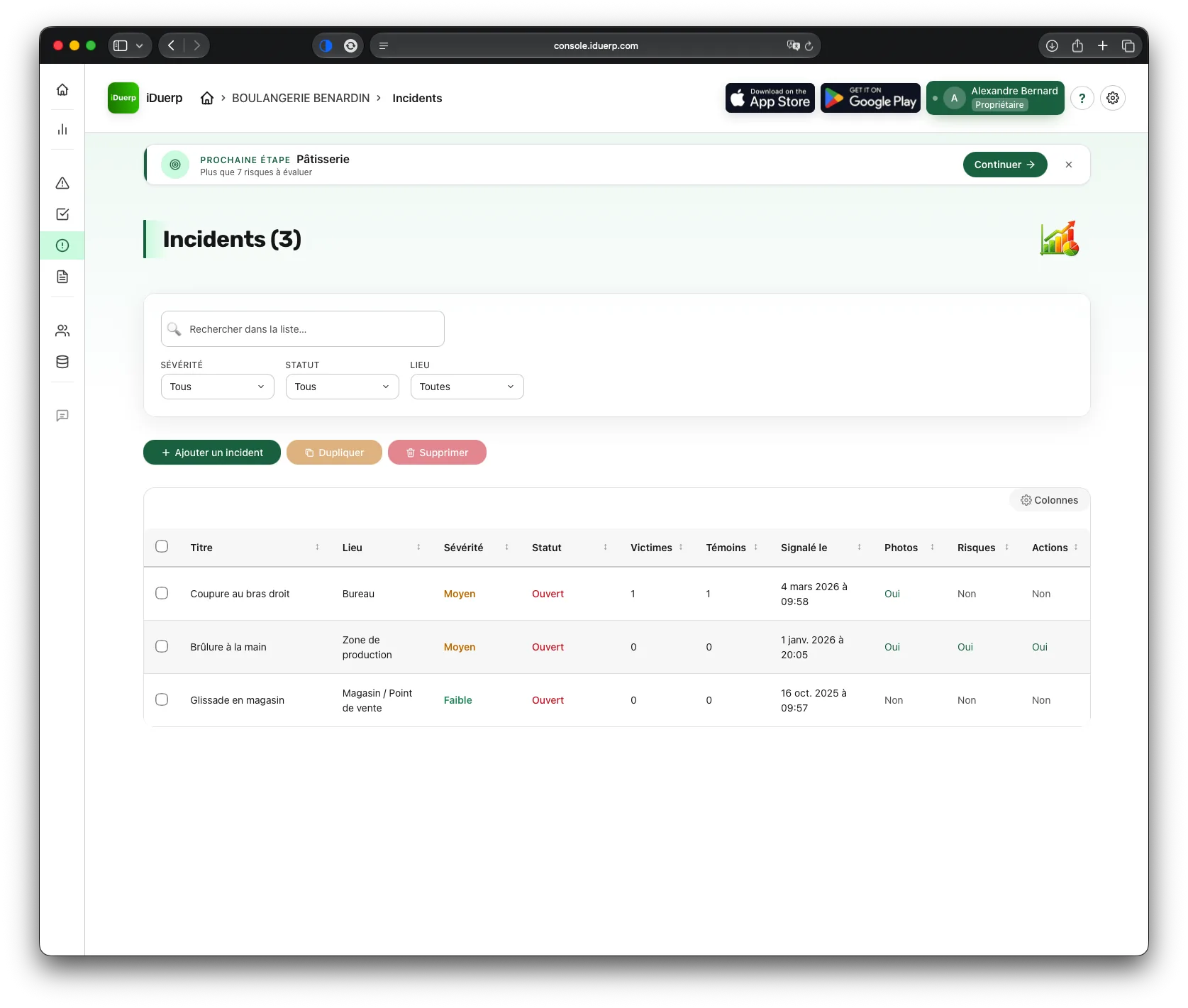Open the Colonnes settings button
The height and width of the screenshot is (1008, 1188).
click(1049, 500)
